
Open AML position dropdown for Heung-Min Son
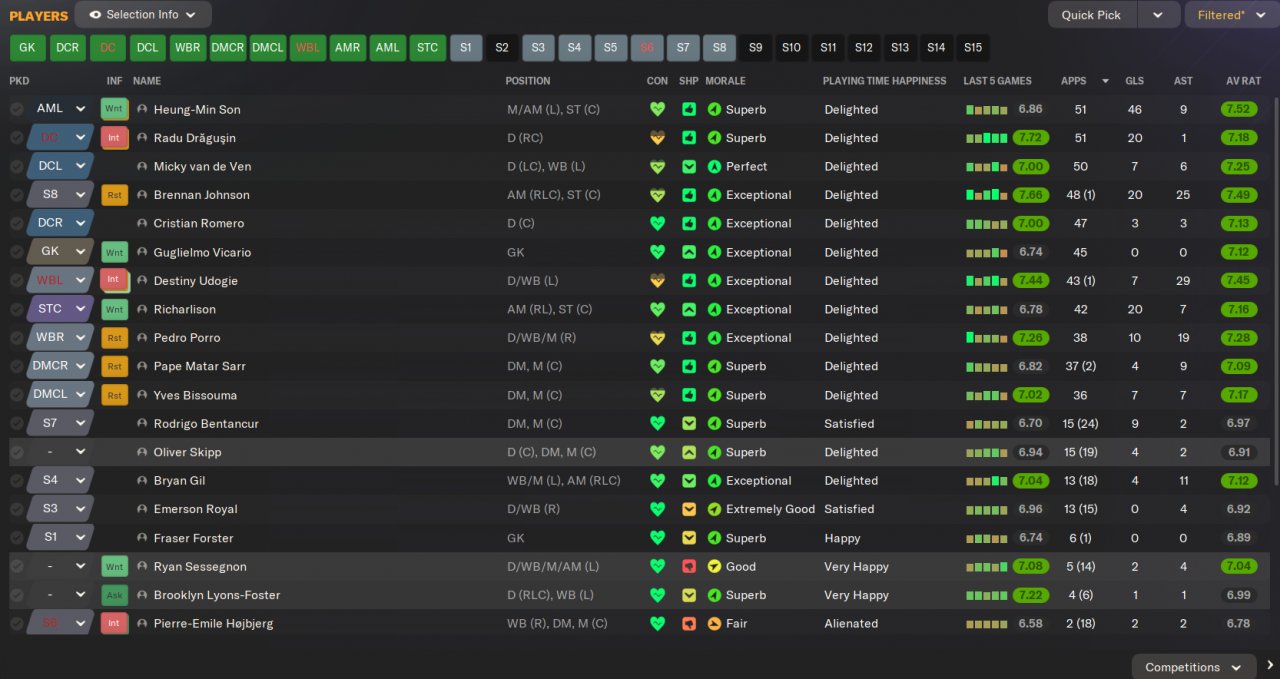(x=62, y=109)
